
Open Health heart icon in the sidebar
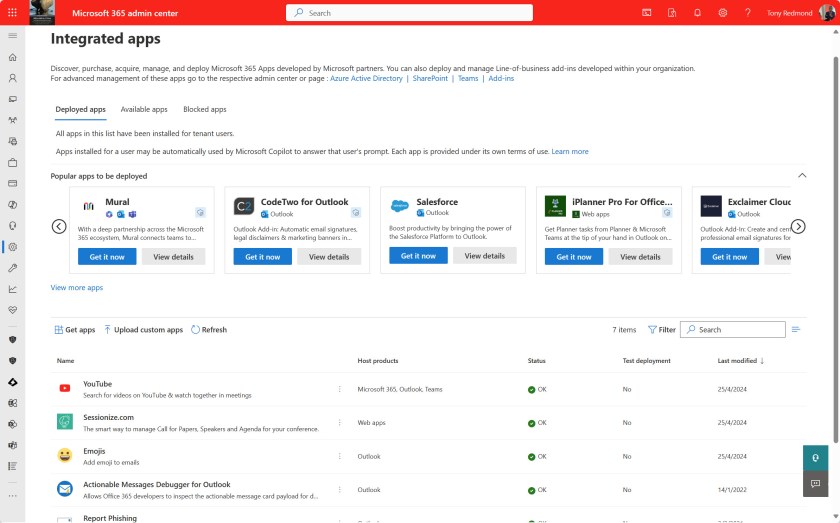pos(12,310)
